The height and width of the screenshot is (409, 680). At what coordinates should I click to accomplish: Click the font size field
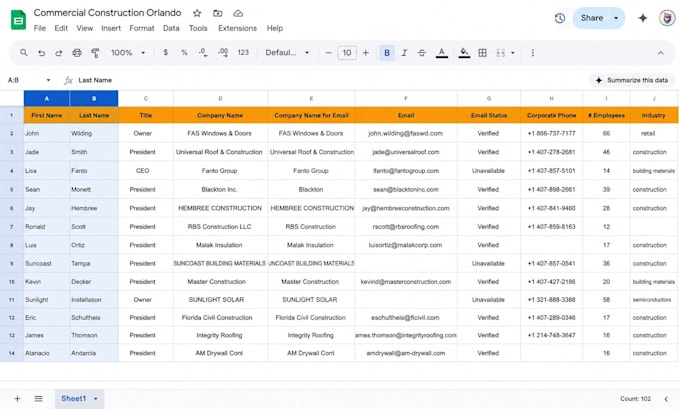347,53
